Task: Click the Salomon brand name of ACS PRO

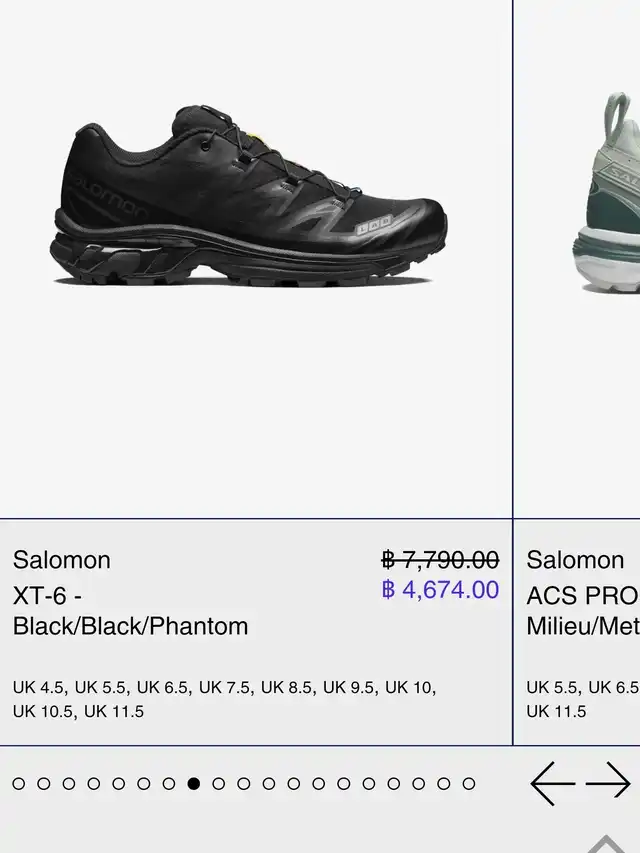Action: pyautogui.click(x=575, y=560)
